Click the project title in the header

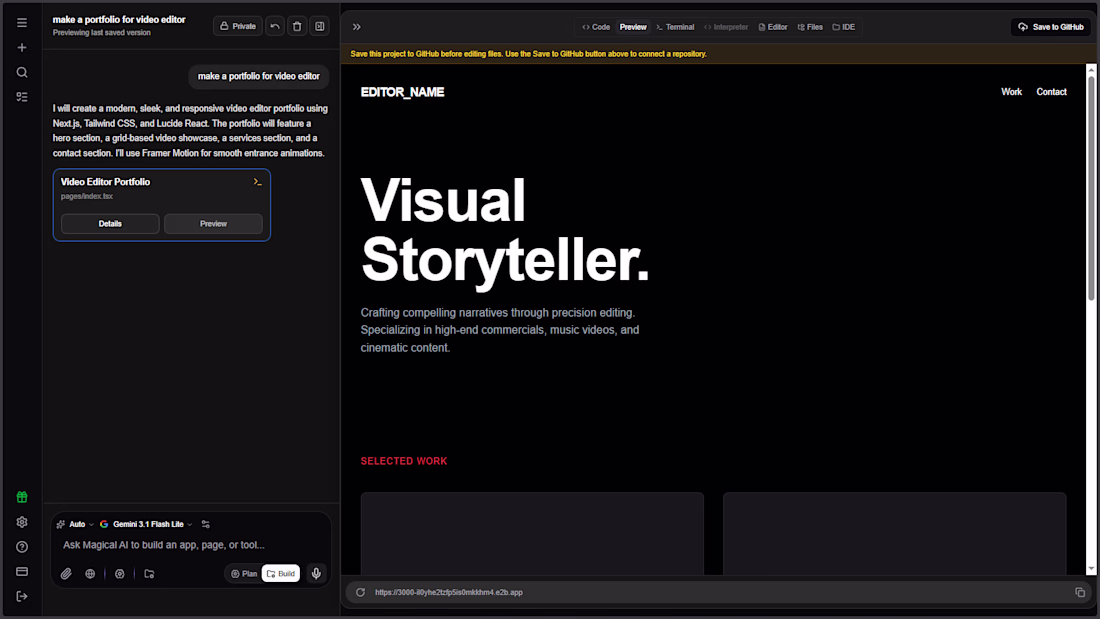[x=119, y=20]
